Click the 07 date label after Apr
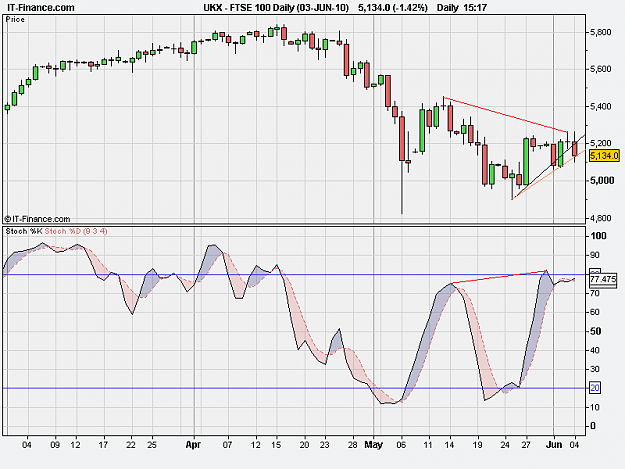The image size is (625, 469). (x=227, y=445)
